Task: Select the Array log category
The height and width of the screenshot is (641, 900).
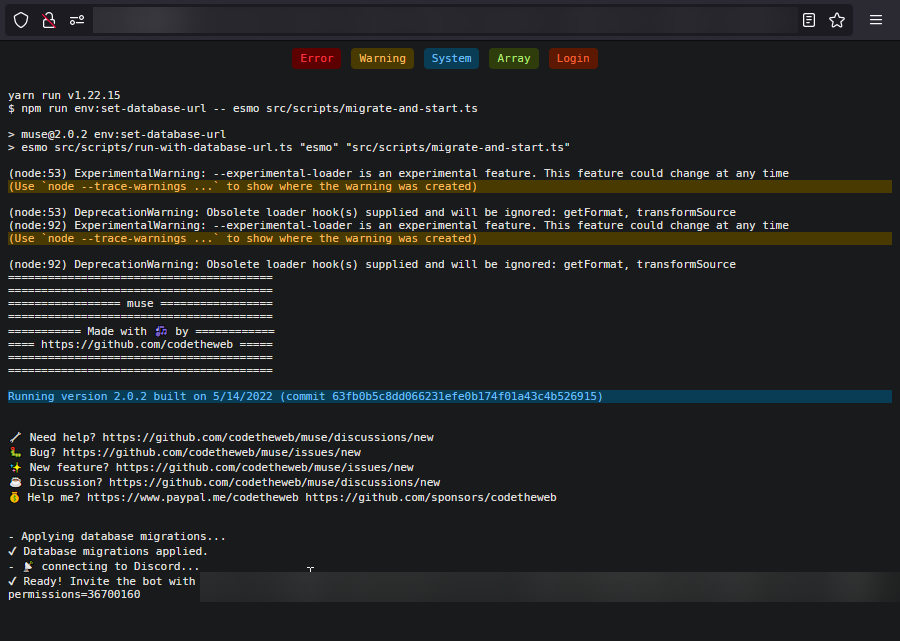Action: point(514,58)
